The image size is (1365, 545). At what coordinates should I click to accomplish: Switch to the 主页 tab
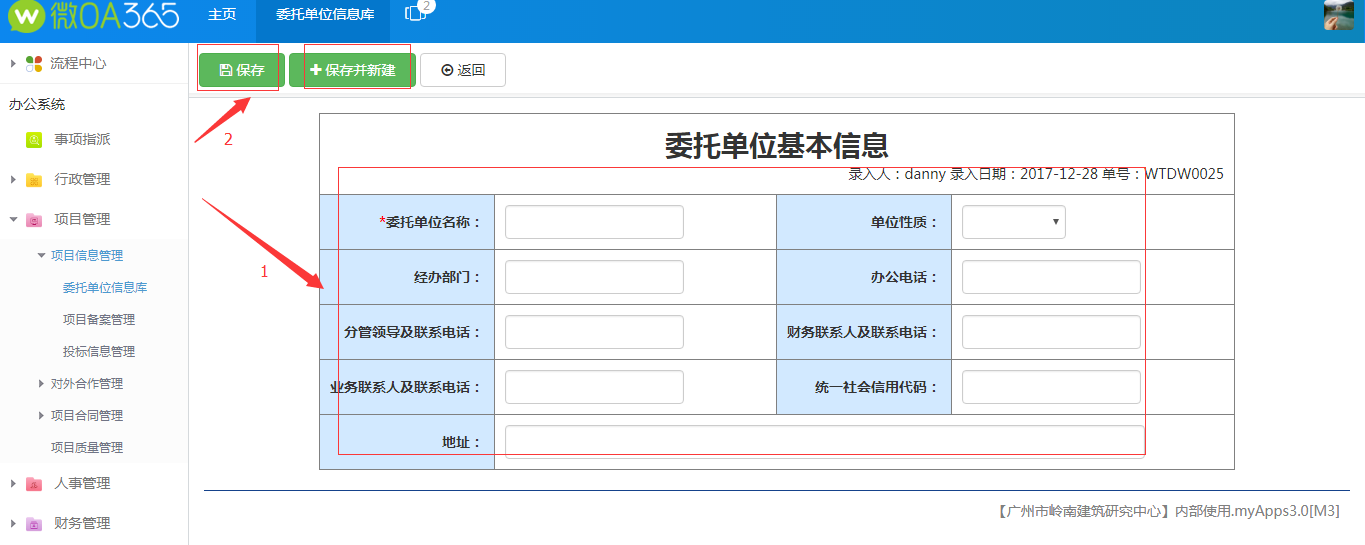pyautogui.click(x=222, y=15)
